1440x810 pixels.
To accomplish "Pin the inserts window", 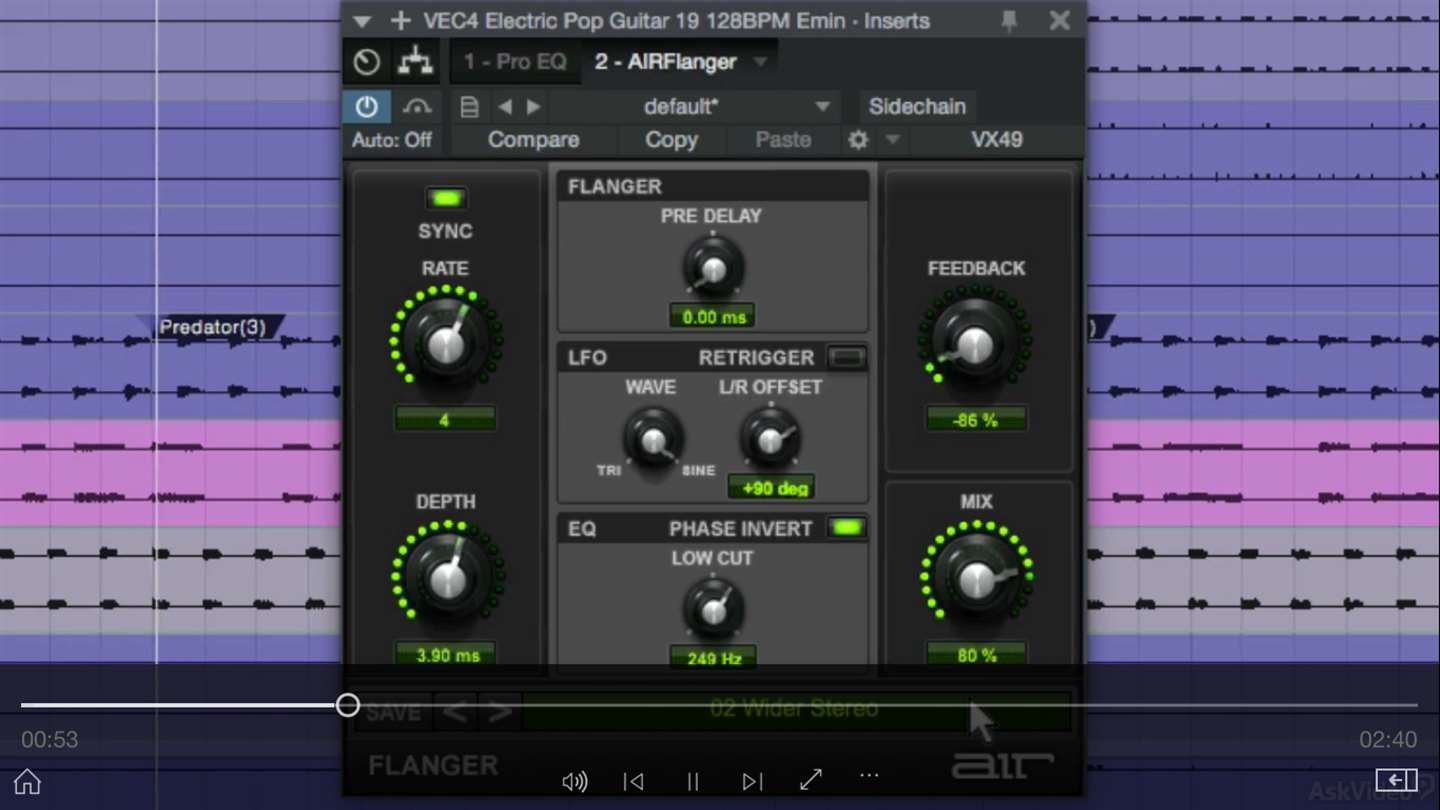I will pyautogui.click(x=1009, y=21).
